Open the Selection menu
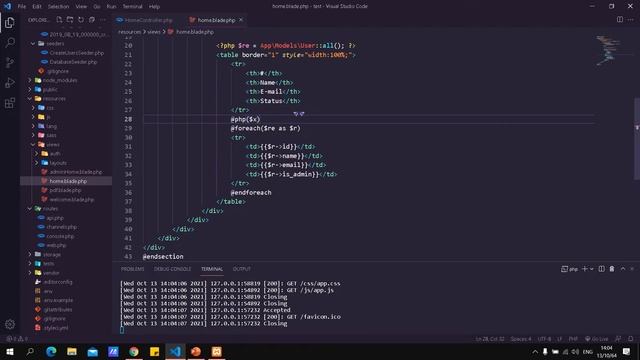The width and height of the screenshot is (640, 360). click(58, 7)
